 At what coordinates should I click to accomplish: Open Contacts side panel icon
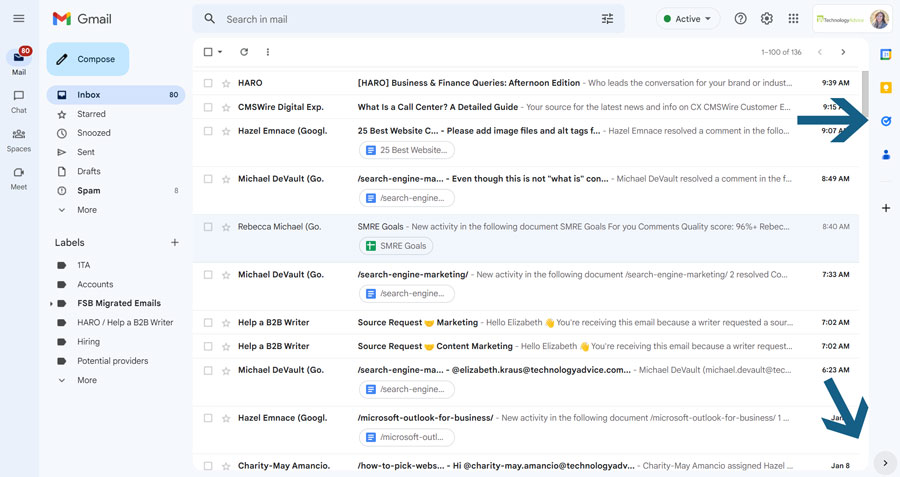886,154
